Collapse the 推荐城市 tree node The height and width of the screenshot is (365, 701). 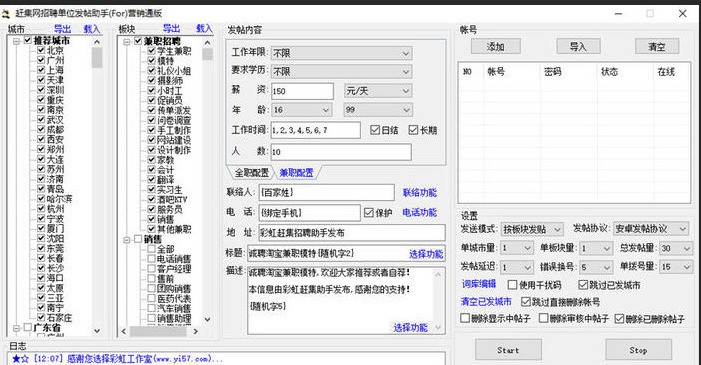[17, 41]
